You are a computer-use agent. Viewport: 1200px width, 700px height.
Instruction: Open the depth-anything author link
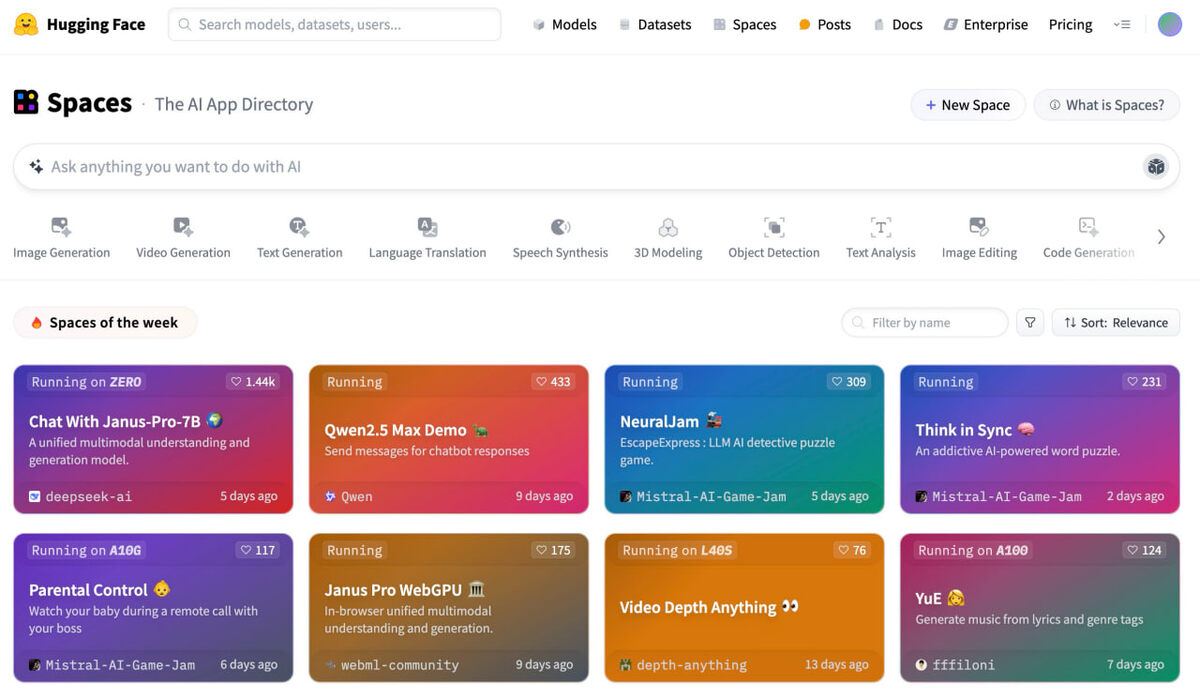[683, 665]
